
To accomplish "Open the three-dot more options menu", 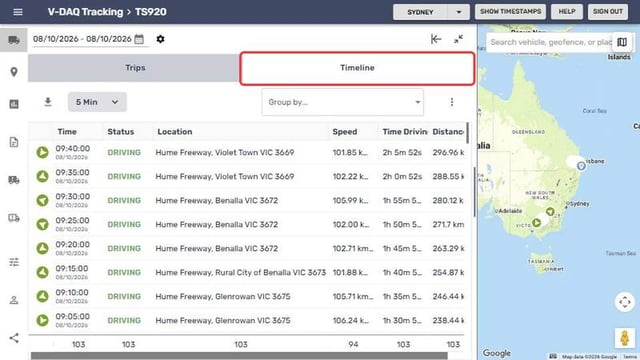I will pos(451,102).
